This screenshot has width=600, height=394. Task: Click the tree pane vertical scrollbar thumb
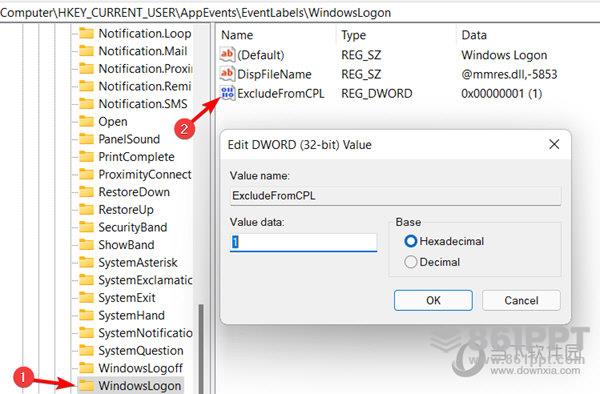click(x=201, y=349)
